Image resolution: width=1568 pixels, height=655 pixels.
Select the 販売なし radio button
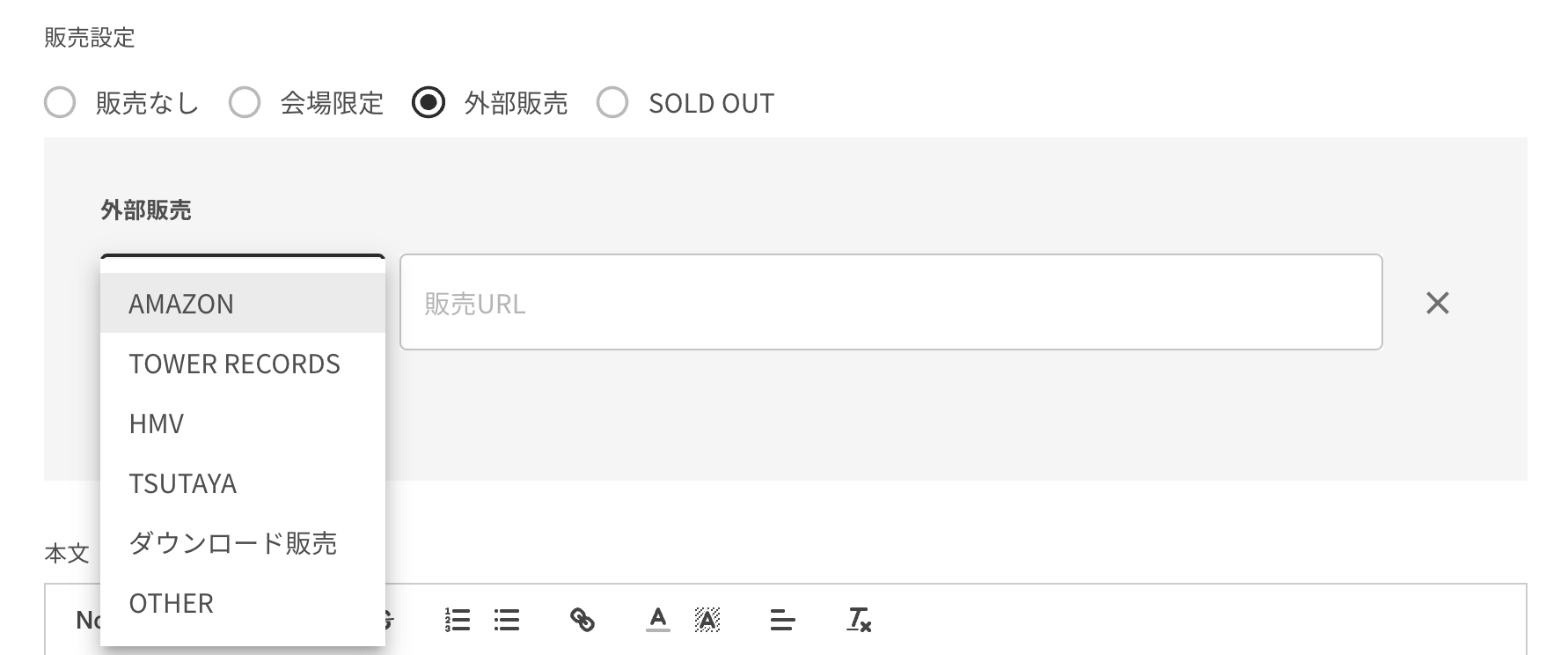[60, 102]
